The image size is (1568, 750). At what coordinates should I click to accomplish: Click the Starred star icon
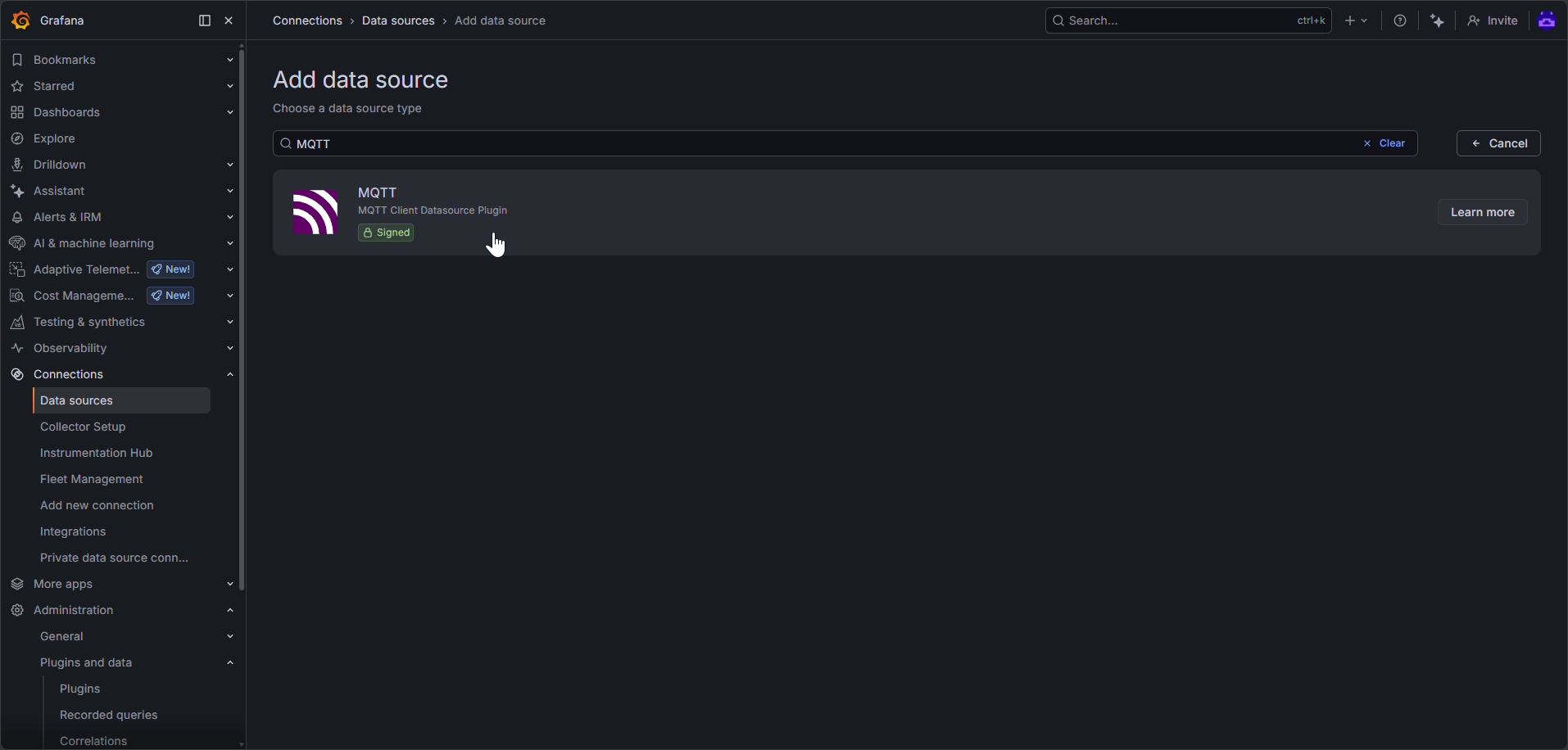[x=17, y=86]
